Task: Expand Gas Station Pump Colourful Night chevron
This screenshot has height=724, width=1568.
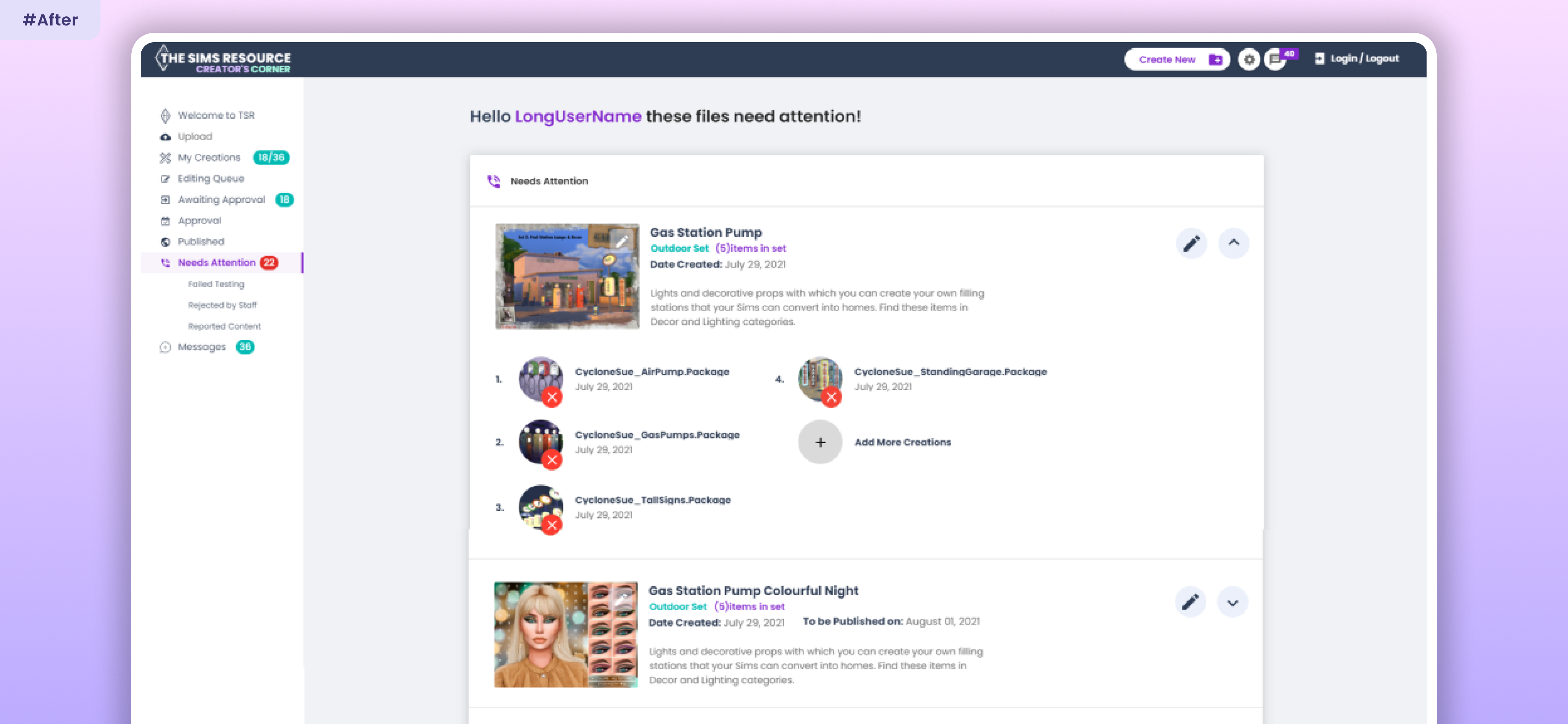Action: [1232, 603]
